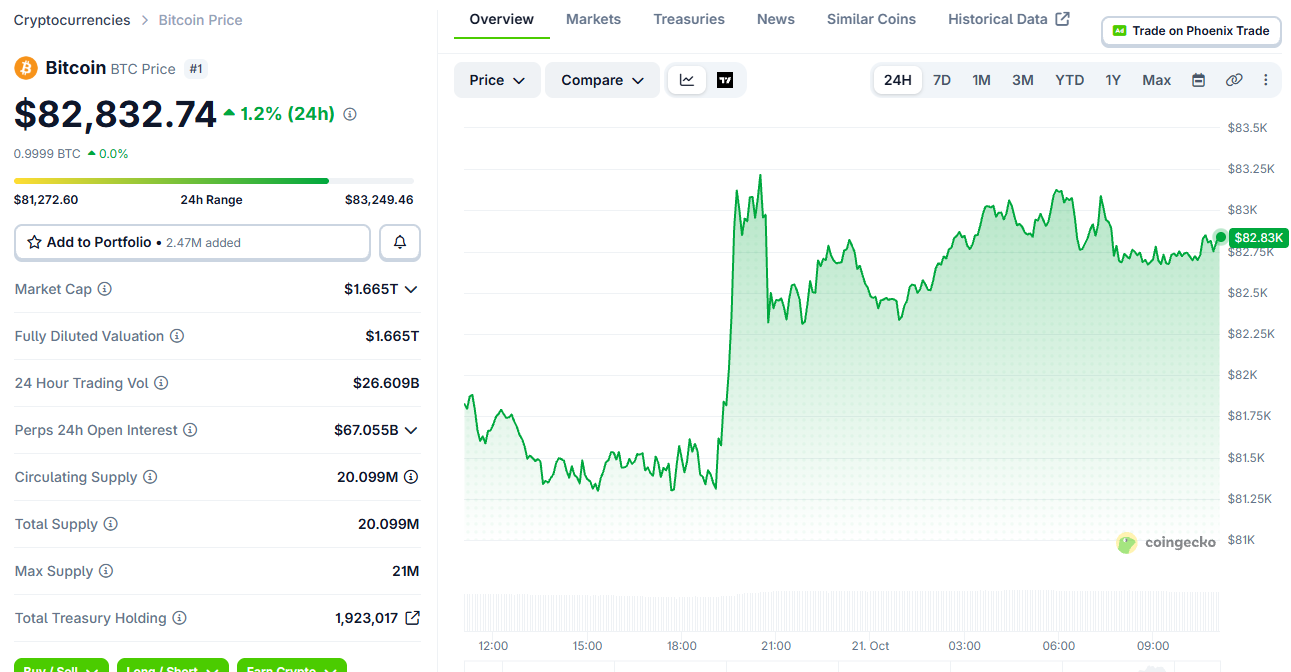The height and width of the screenshot is (672, 1291).
Task: Copy chart link icon
Action: click(1234, 80)
